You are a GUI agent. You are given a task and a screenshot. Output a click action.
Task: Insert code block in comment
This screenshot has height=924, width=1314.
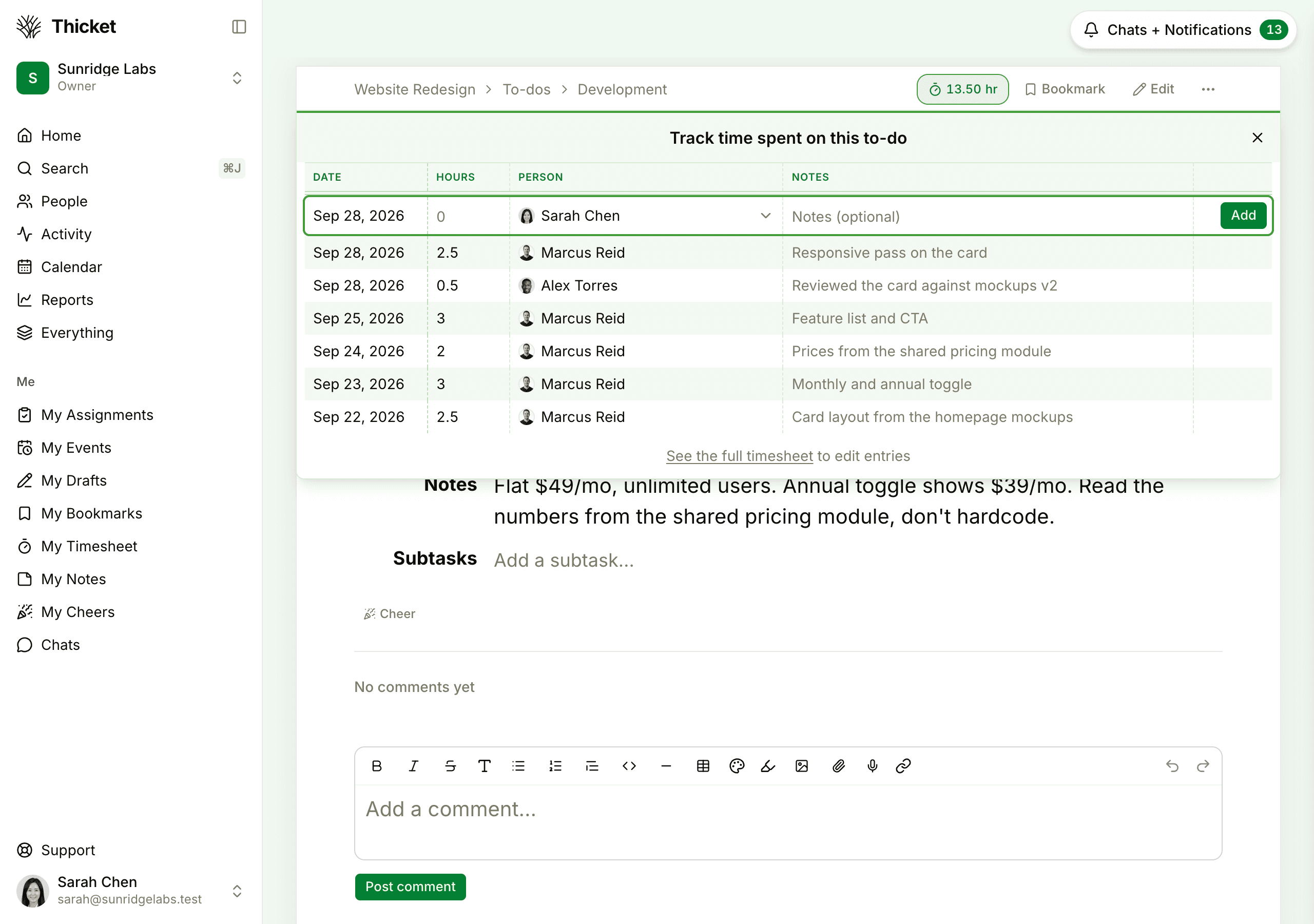(629, 766)
